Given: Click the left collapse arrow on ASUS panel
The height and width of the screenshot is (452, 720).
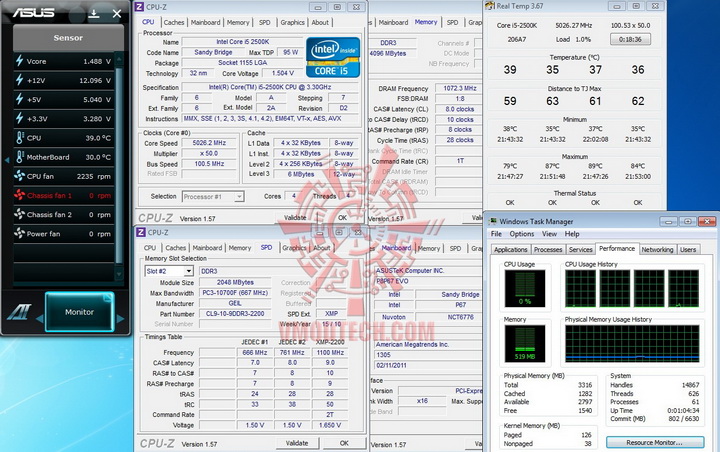Looking at the screenshot, I should 7,160.
